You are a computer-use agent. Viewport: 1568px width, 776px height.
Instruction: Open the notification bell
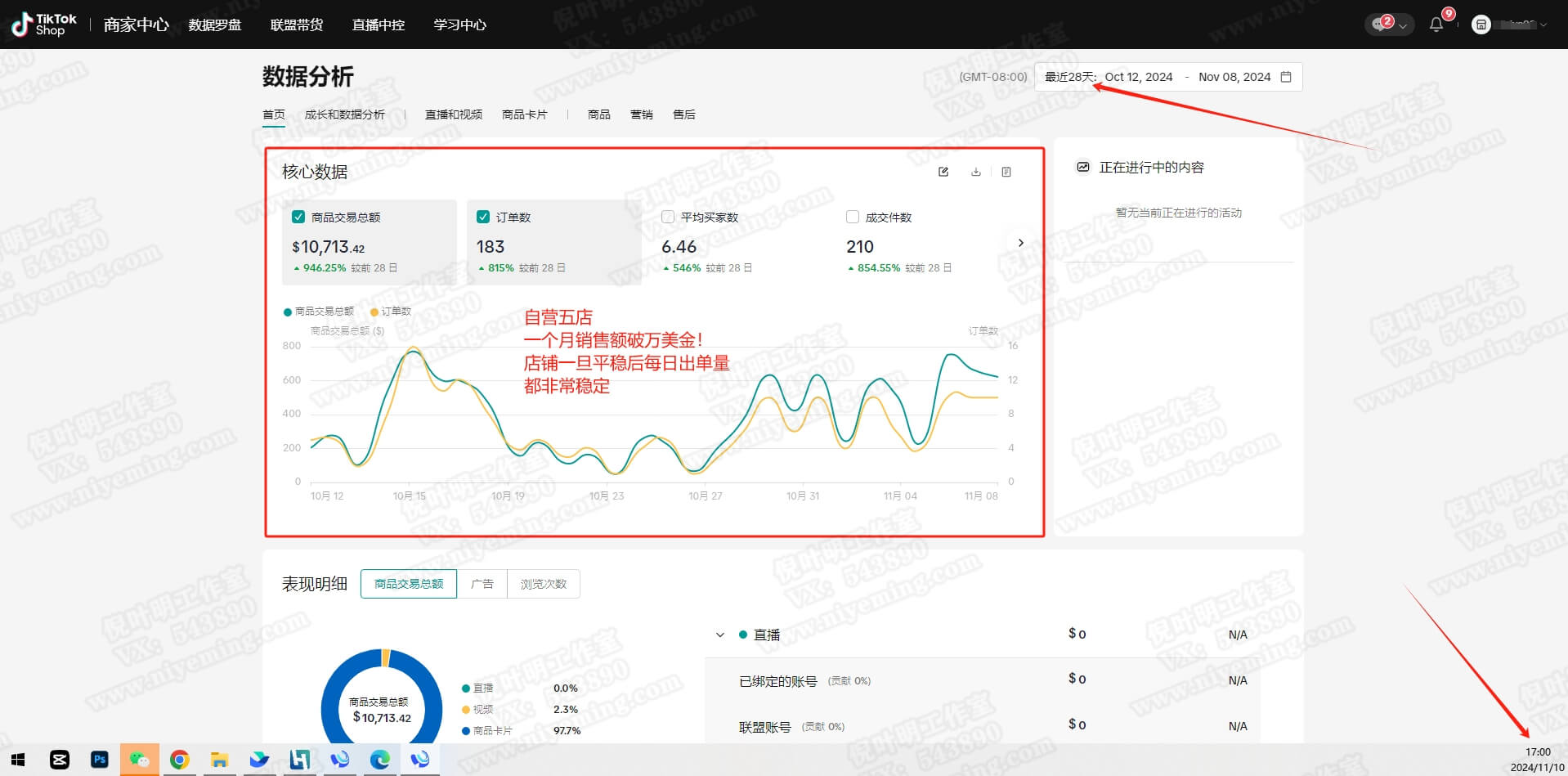click(x=1436, y=25)
